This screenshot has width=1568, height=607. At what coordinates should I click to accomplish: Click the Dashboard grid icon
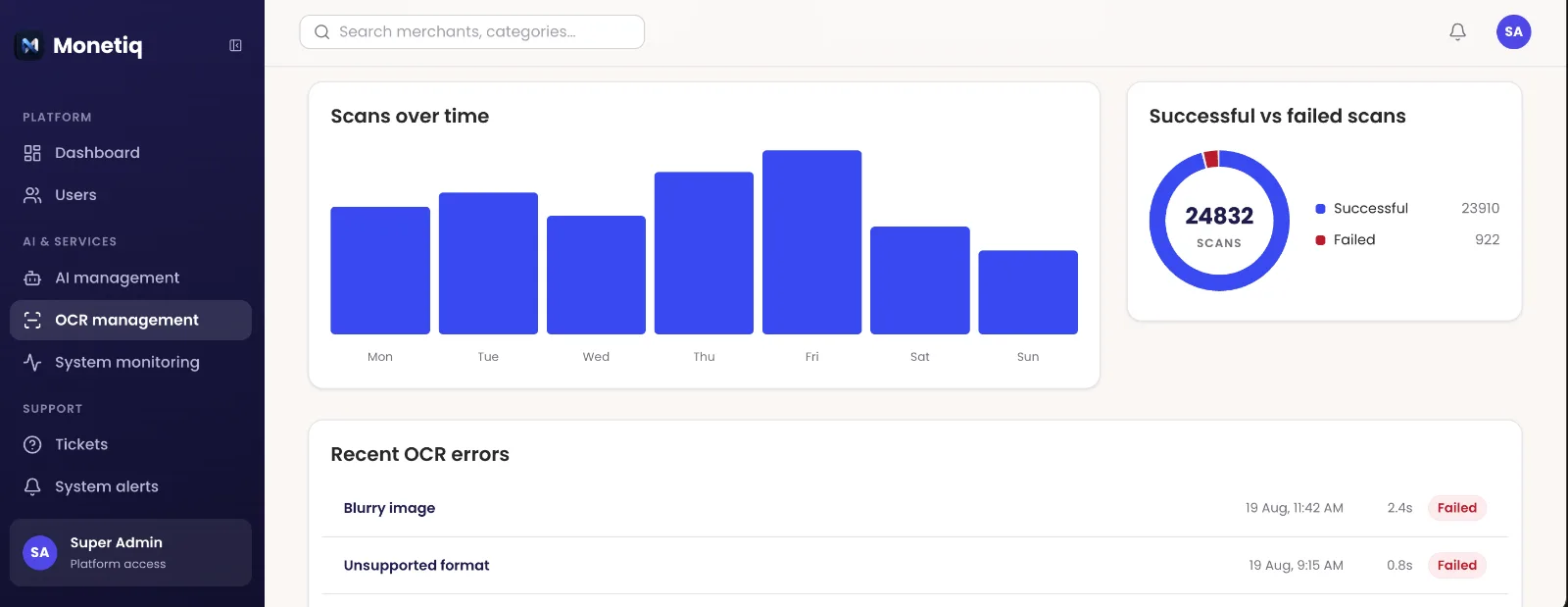coord(32,153)
